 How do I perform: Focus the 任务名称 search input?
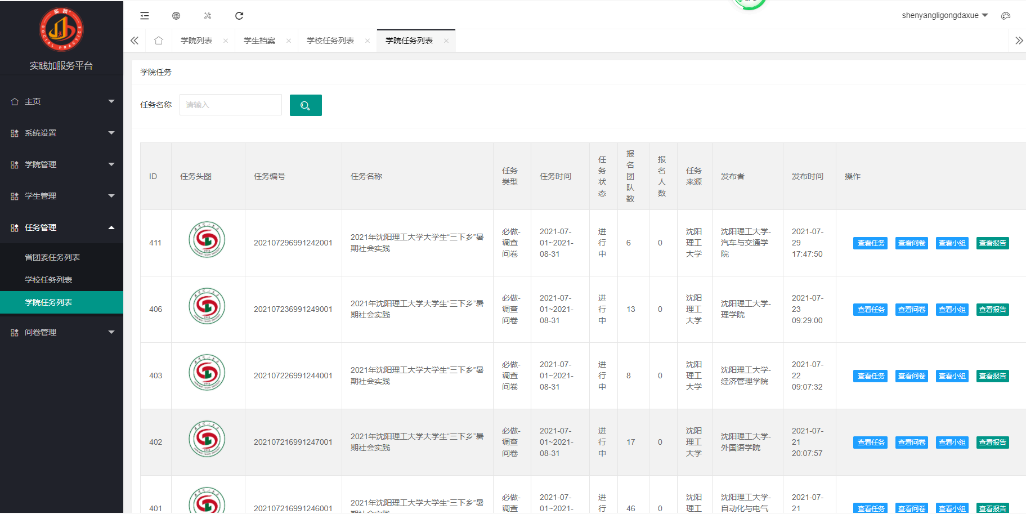coord(230,105)
